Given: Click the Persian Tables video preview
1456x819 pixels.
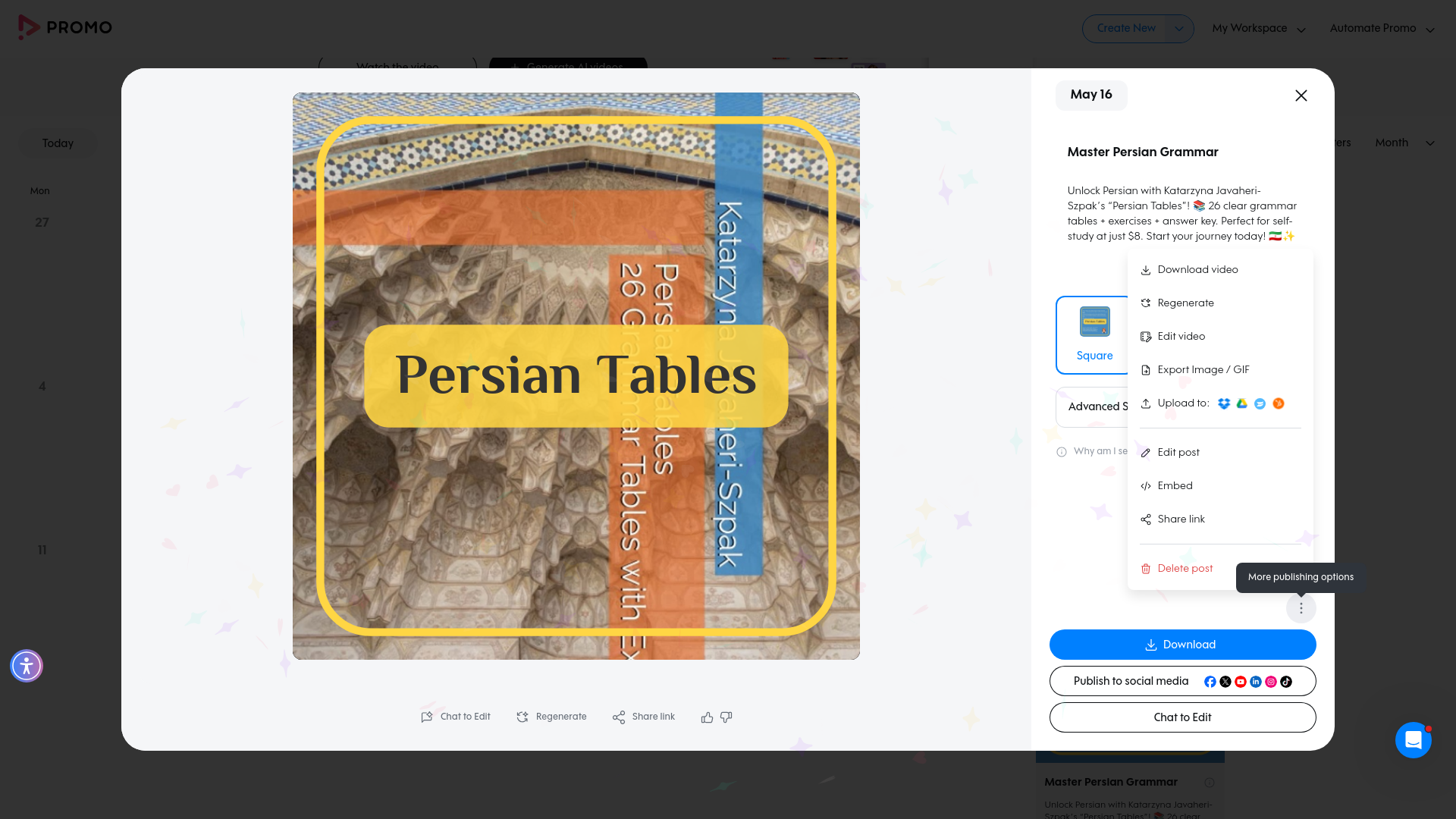Looking at the screenshot, I should pyautogui.click(x=576, y=376).
